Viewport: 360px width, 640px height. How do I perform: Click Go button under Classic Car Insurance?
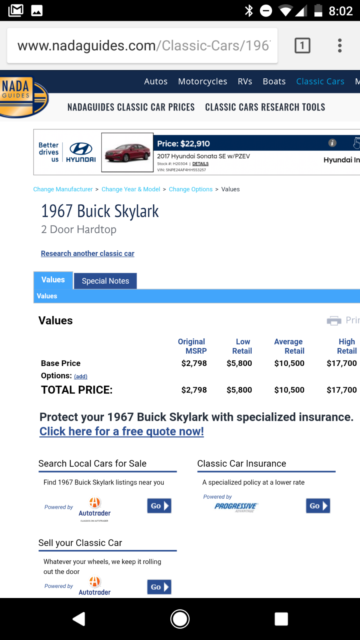coord(318,506)
